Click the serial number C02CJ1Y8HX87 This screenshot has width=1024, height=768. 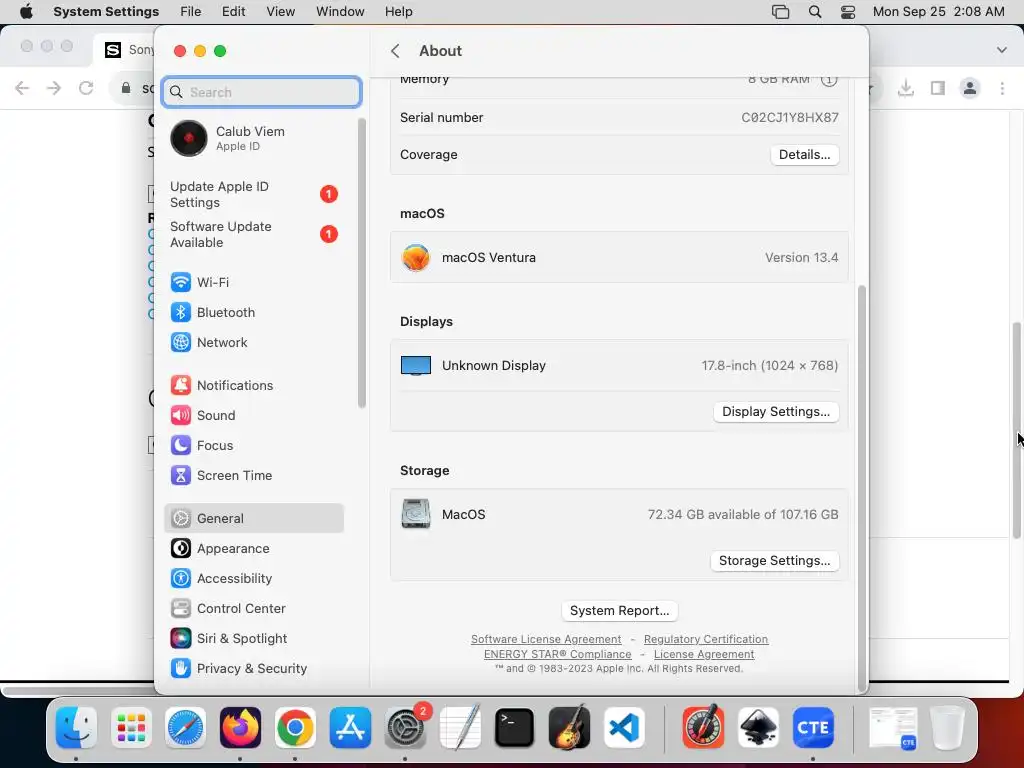tap(790, 118)
